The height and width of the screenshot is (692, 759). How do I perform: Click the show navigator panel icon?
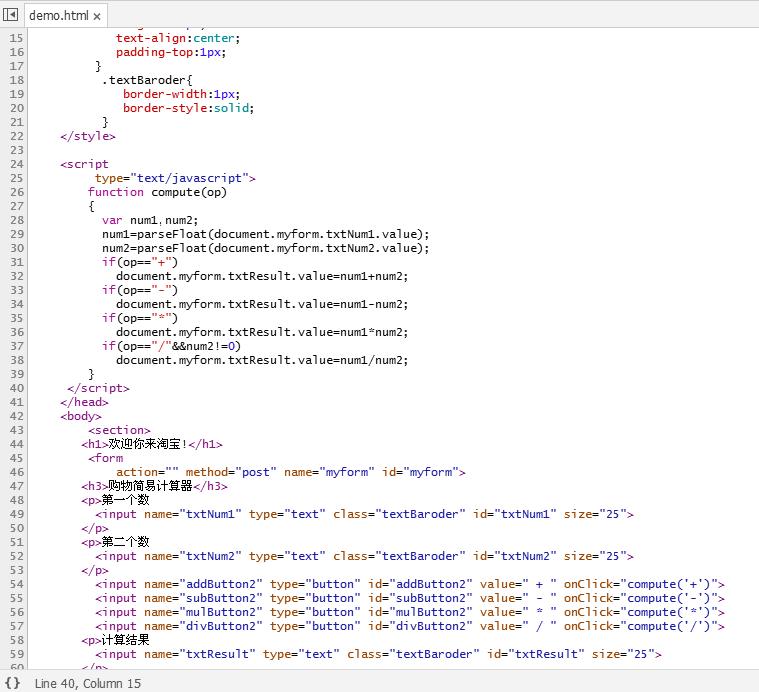pyautogui.click(x=11, y=15)
